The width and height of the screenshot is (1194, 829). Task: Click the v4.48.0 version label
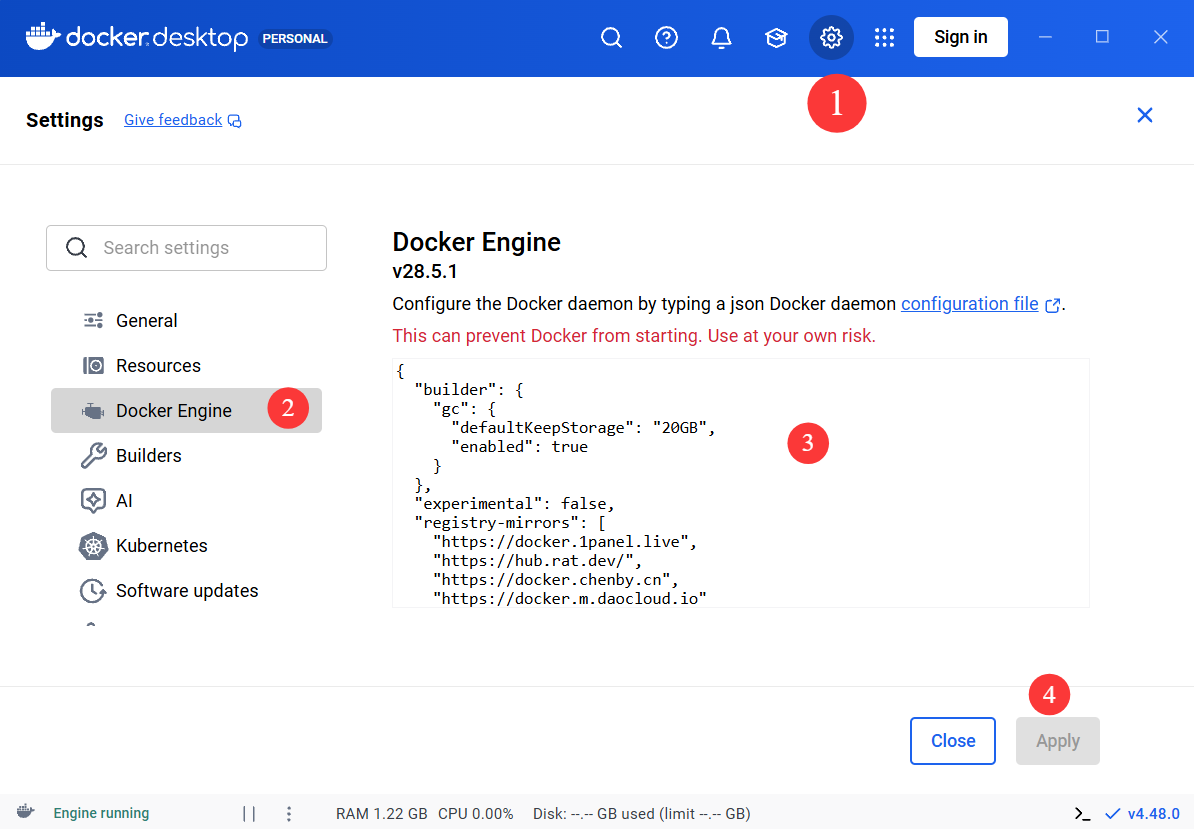pyautogui.click(x=1154, y=814)
